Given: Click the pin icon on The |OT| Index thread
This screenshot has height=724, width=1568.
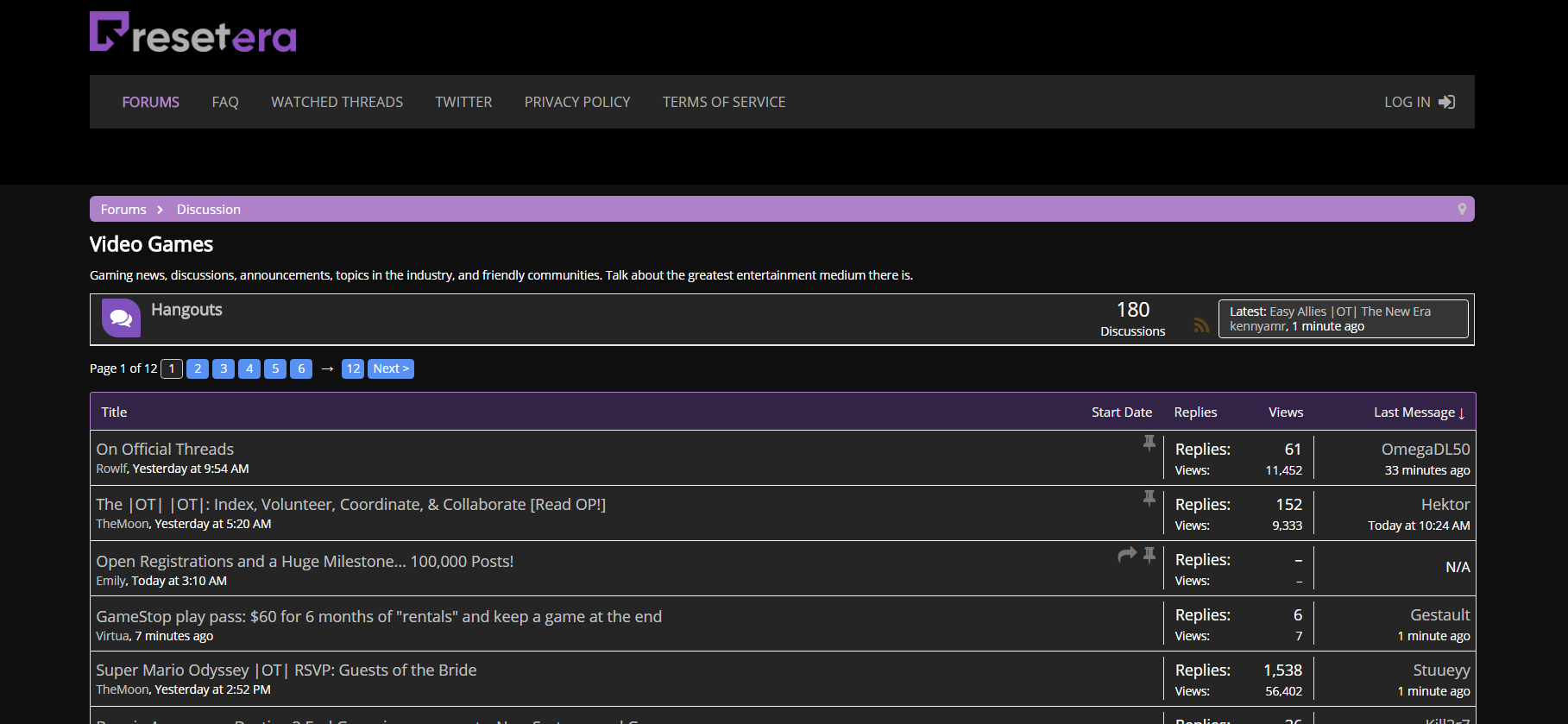Looking at the screenshot, I should (1149, 498).
